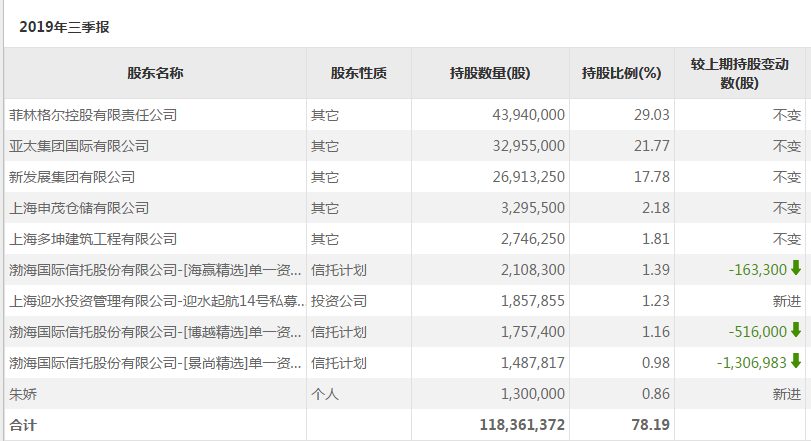
Task: Click the holding quantity 2,746,250
Action: tap(533, 239)
